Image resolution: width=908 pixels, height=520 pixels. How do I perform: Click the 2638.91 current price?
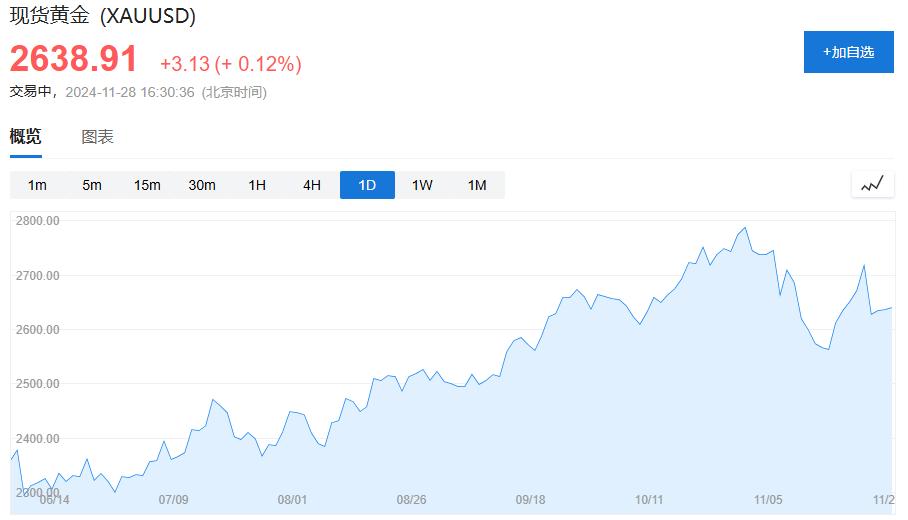click(74, 59)
